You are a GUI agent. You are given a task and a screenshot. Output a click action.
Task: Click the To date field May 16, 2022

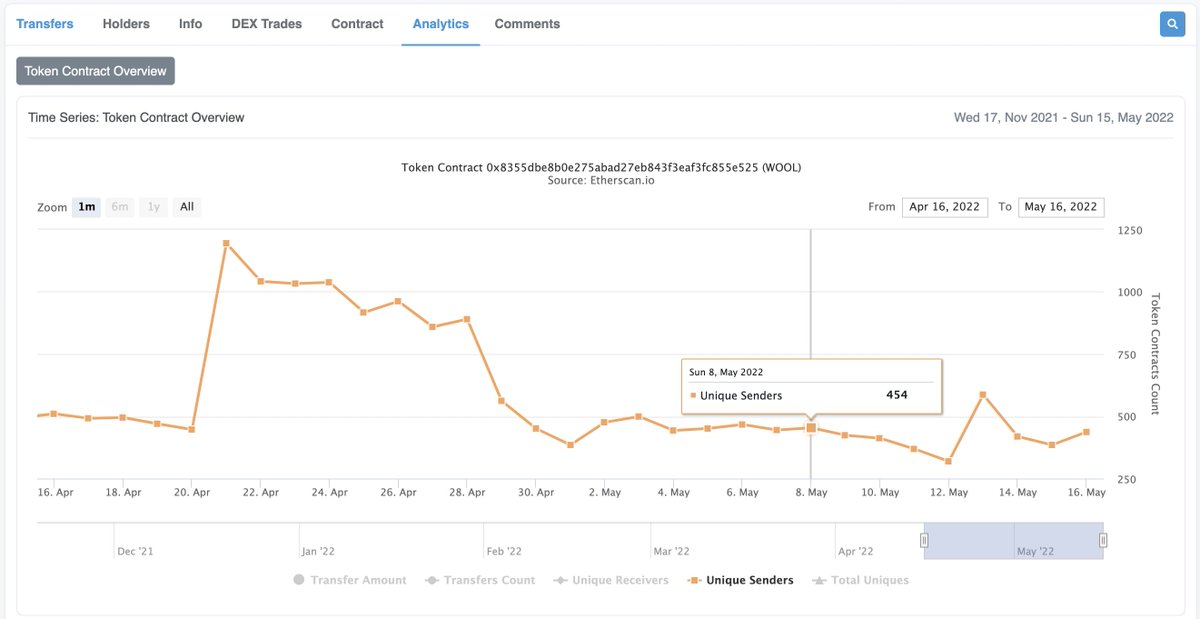point(1061,207)
